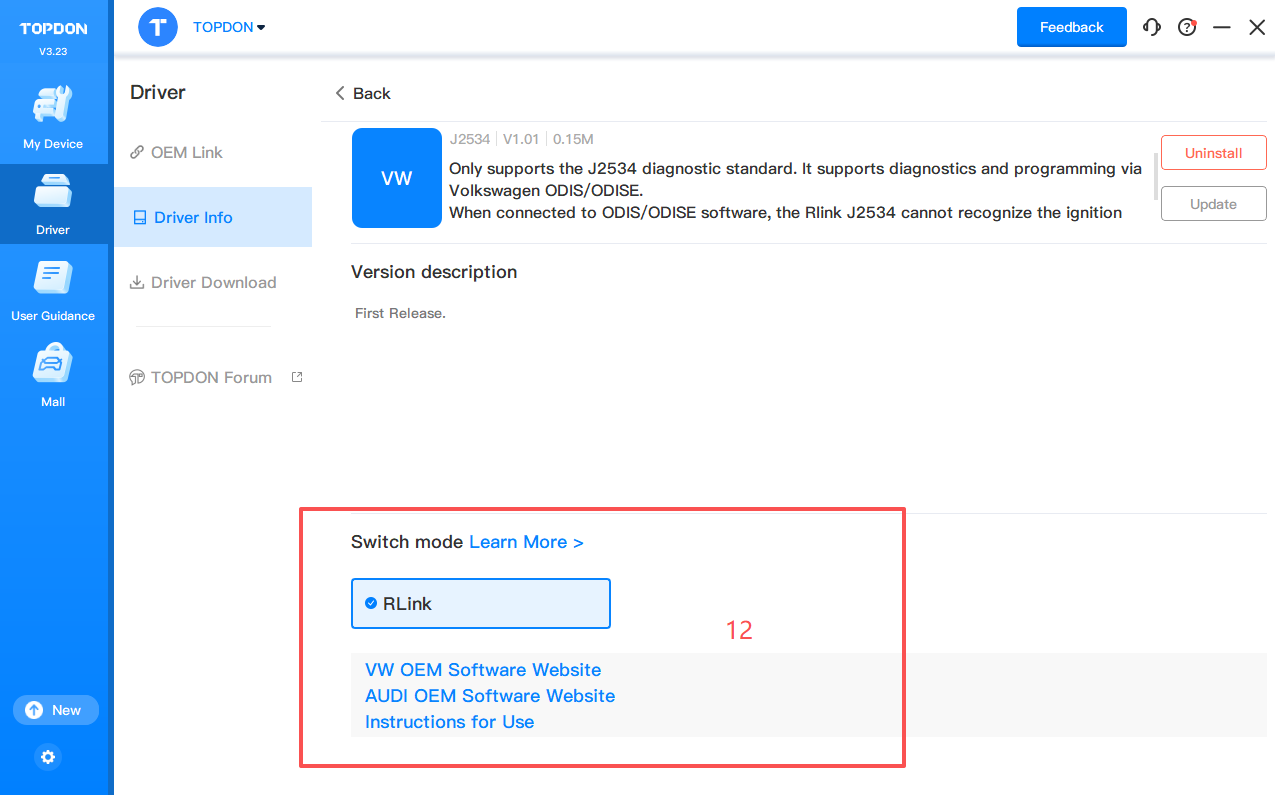
Task: Open the Driver Download tab
Action: tap(213, 282)
